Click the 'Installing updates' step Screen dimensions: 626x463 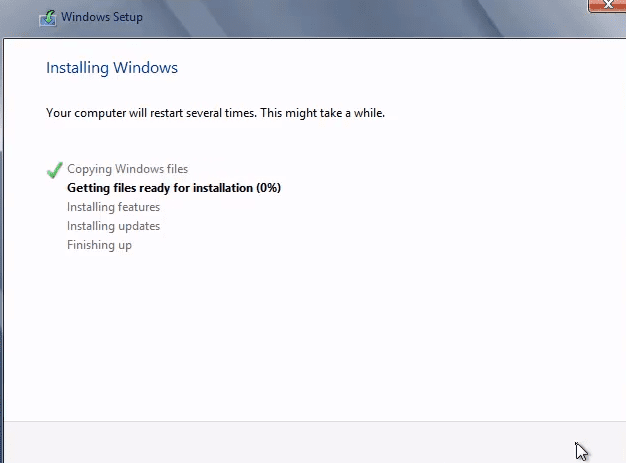113,226
